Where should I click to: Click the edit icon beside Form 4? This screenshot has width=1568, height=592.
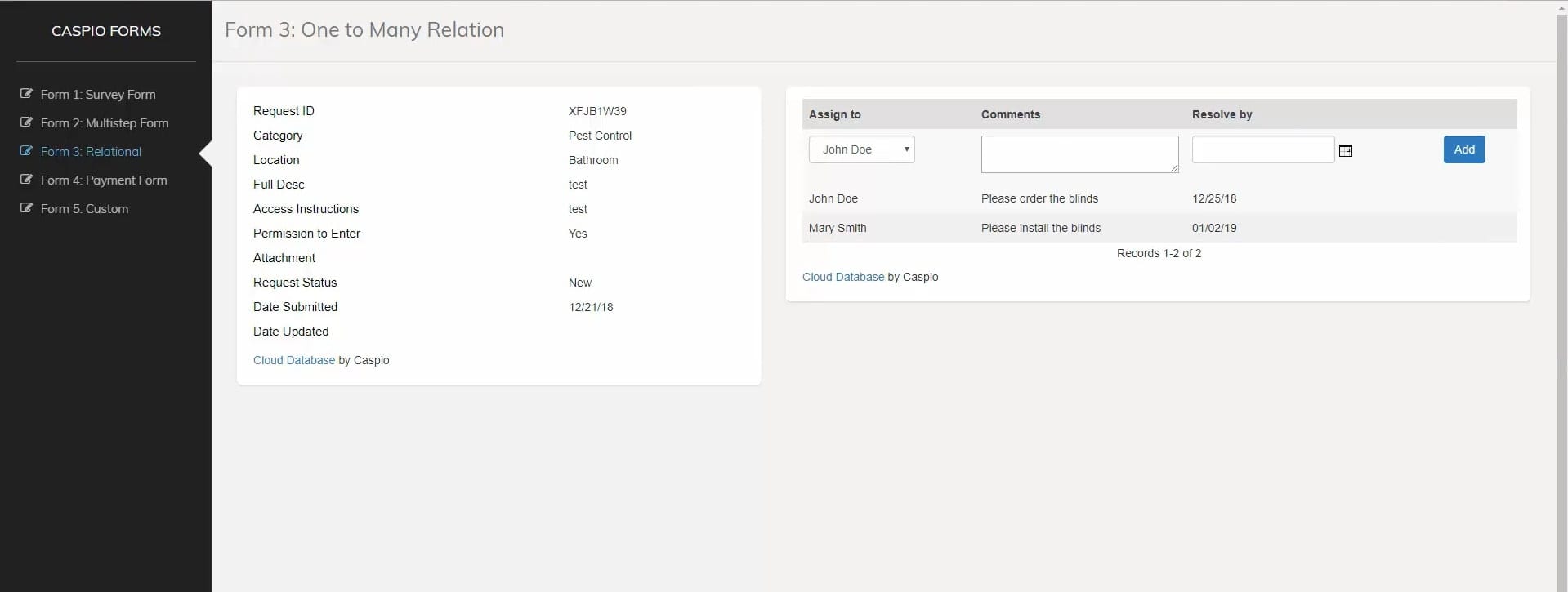coord(26,180)
